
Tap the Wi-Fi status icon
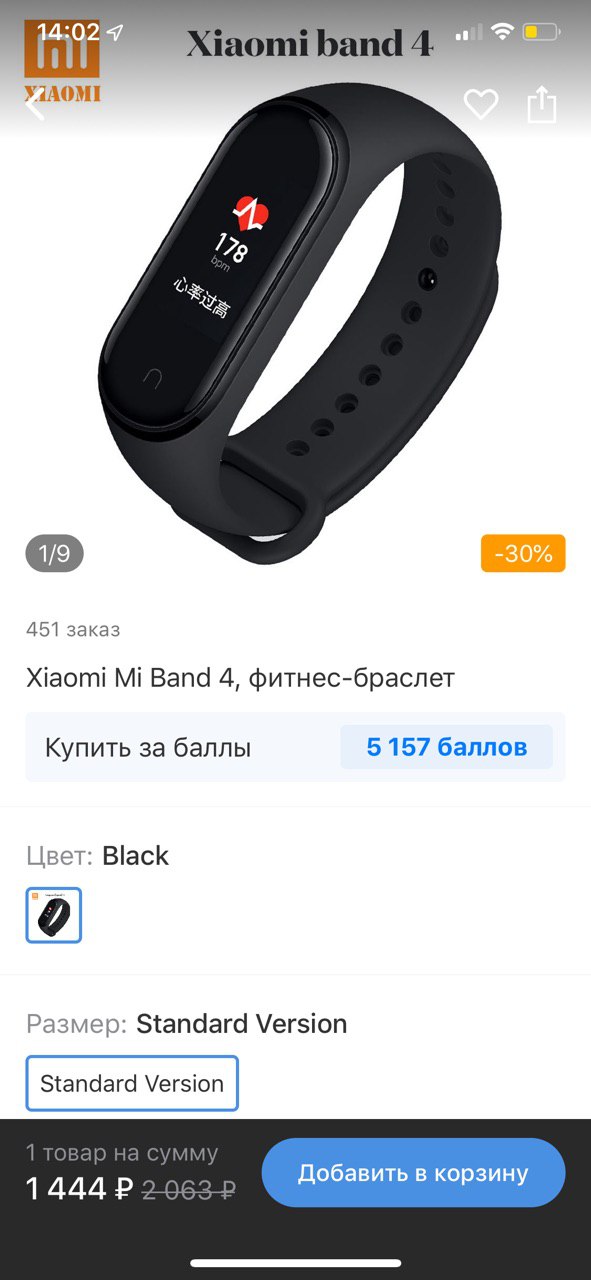pos(502,32)
